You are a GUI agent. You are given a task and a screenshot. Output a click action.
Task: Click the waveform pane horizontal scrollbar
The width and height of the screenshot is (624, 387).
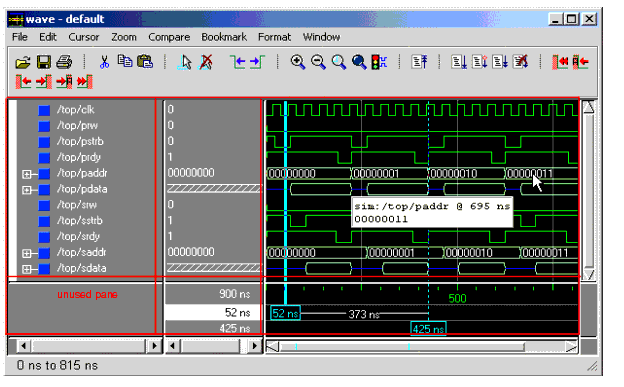click(x=422, y=347)
